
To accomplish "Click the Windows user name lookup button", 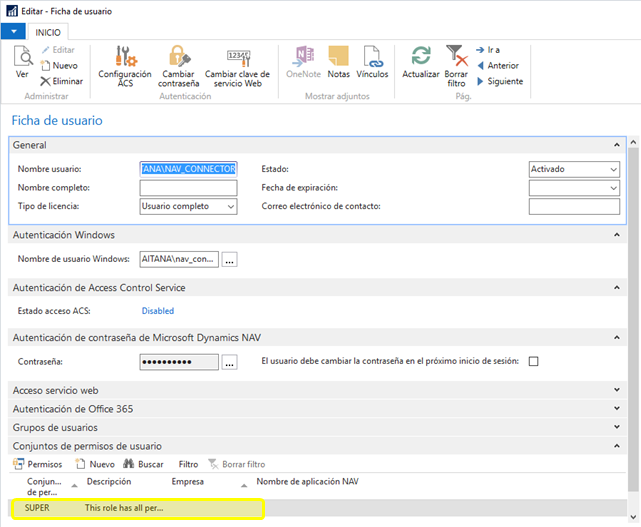I will [229, 260].
